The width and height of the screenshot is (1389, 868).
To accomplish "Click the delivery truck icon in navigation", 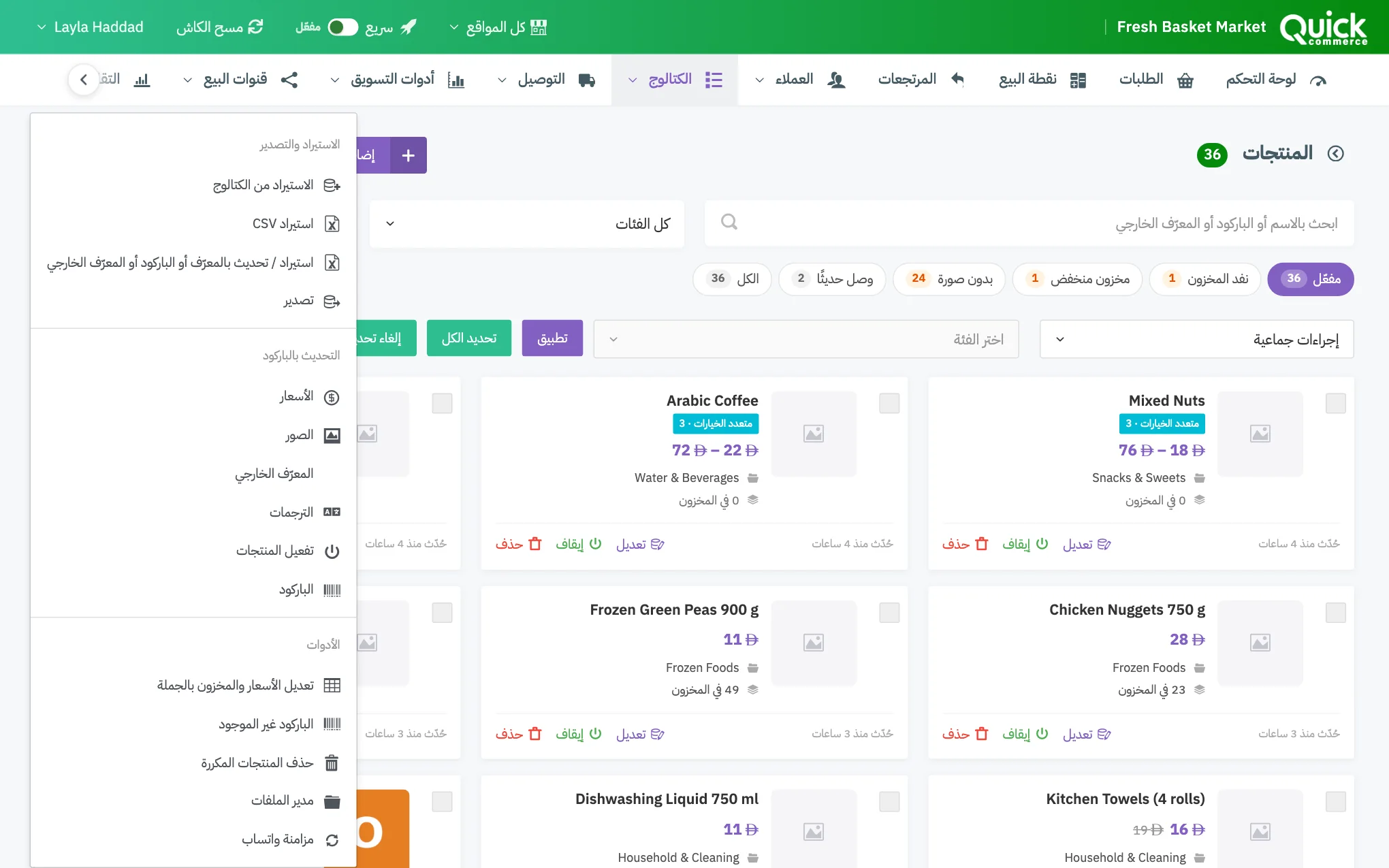I will [x=587, y=80].
